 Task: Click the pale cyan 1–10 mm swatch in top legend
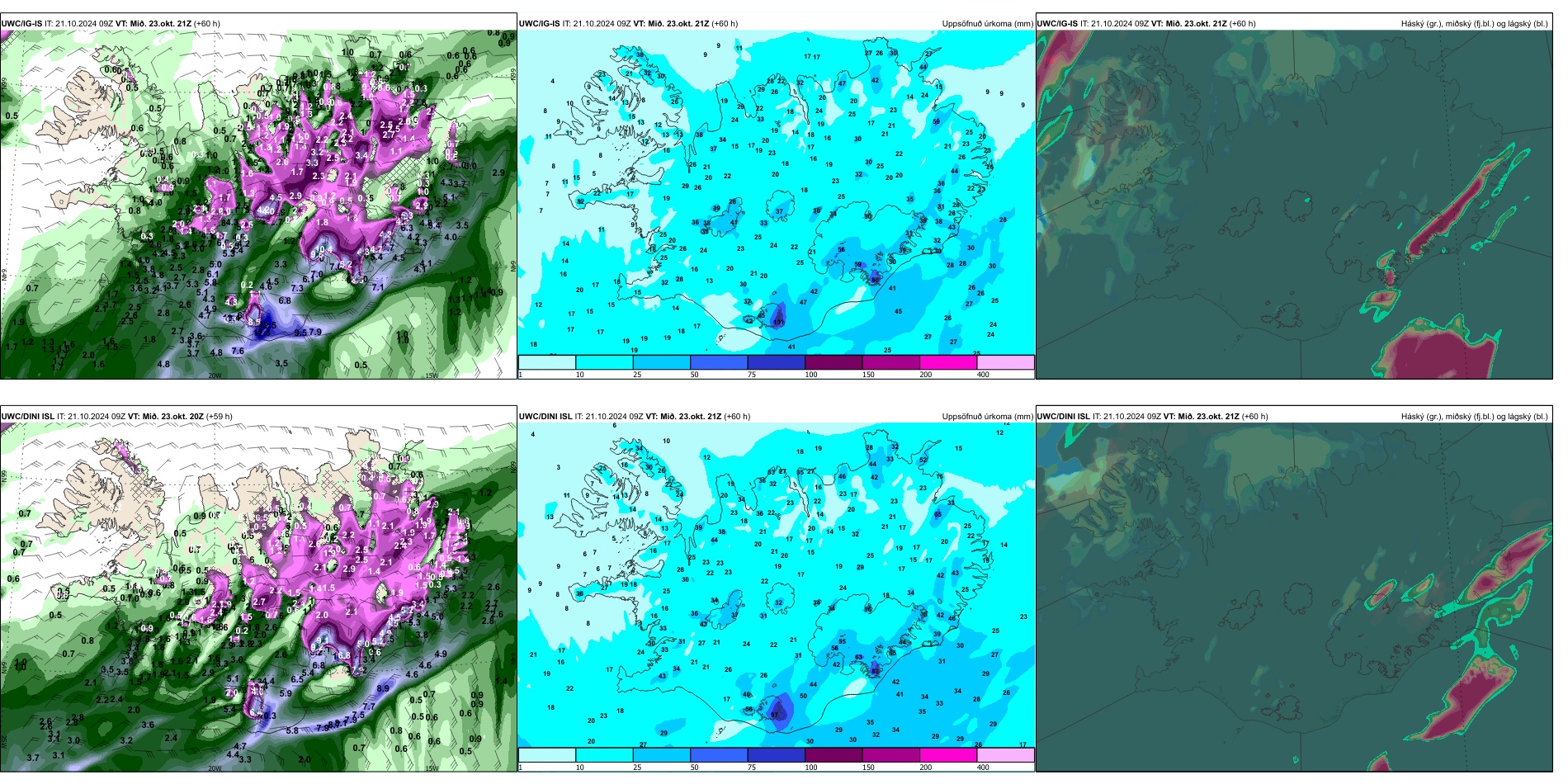pyautogui.click(x=547, y=362)
